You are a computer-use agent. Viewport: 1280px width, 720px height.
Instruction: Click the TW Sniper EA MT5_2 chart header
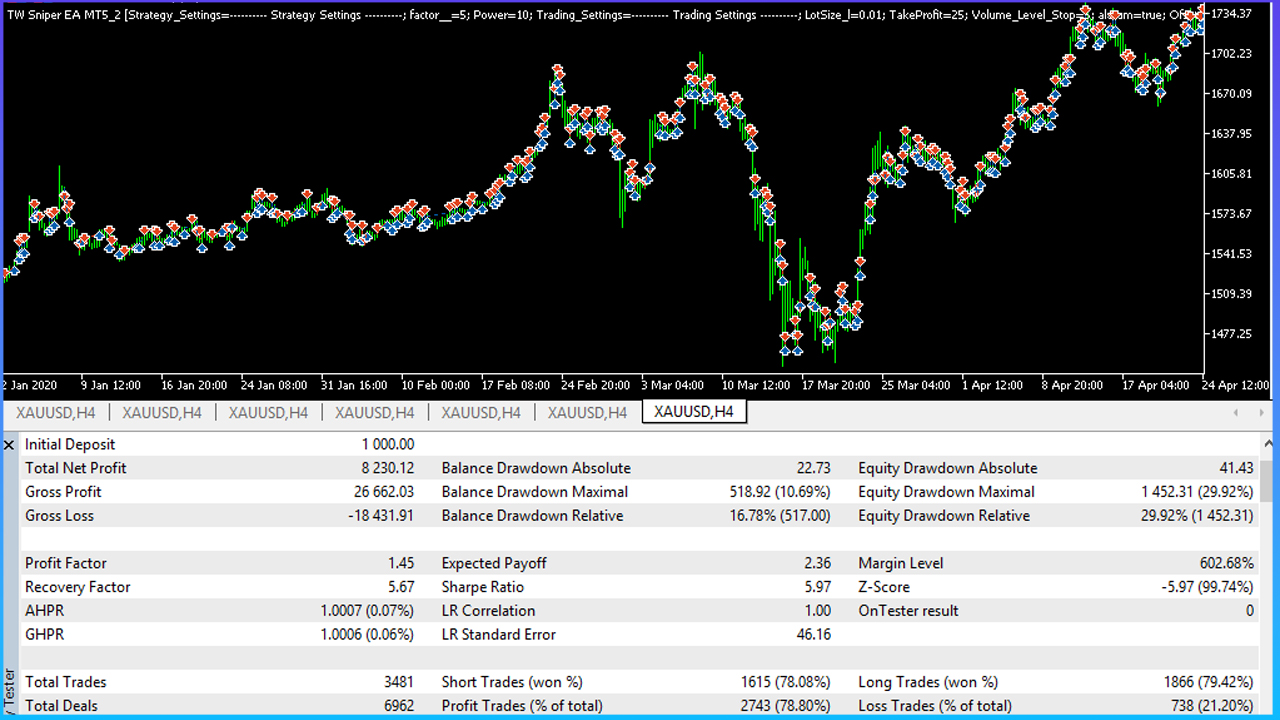64,15
